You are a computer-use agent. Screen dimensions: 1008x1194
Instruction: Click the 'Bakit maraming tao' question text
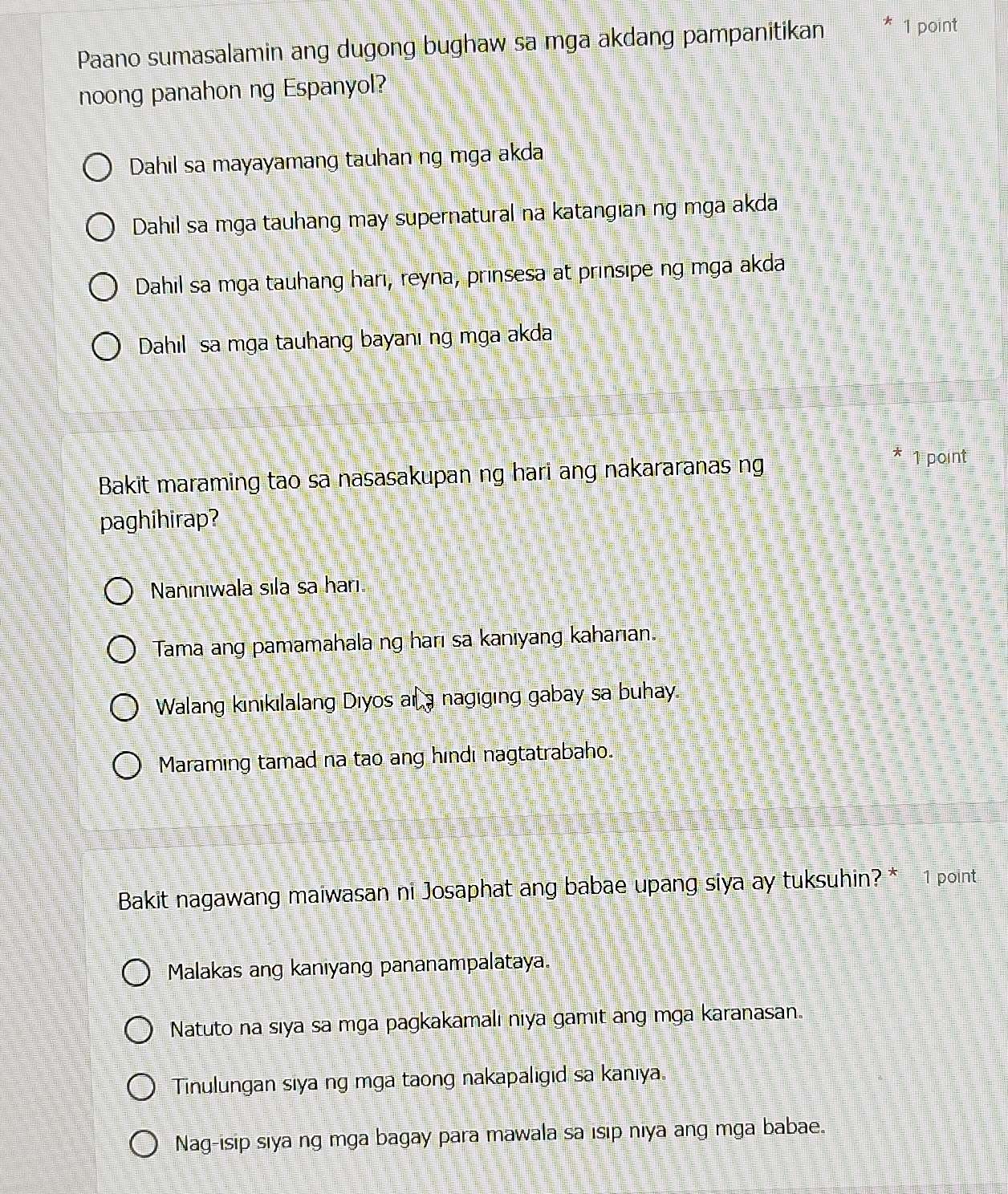[431, 492]
